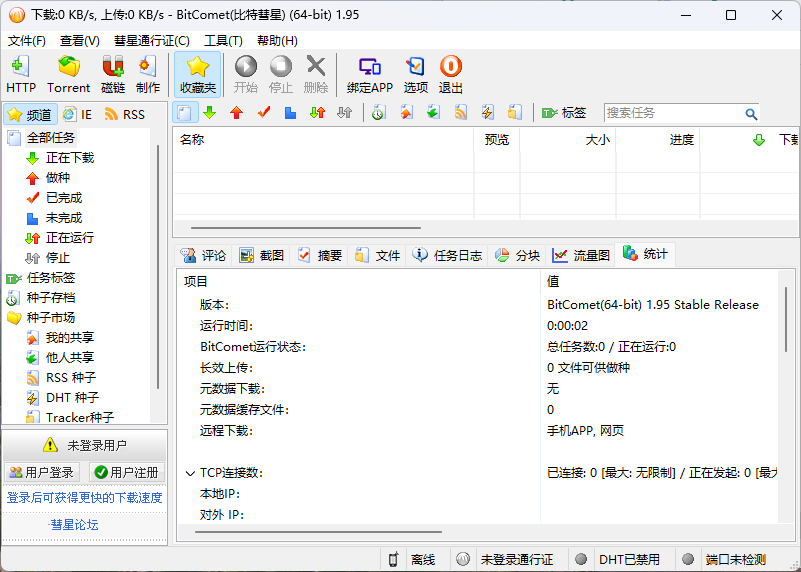Viewport: 801px width, 572px height.
Task: Select 未完成 in the task tree
Action: 64,218
